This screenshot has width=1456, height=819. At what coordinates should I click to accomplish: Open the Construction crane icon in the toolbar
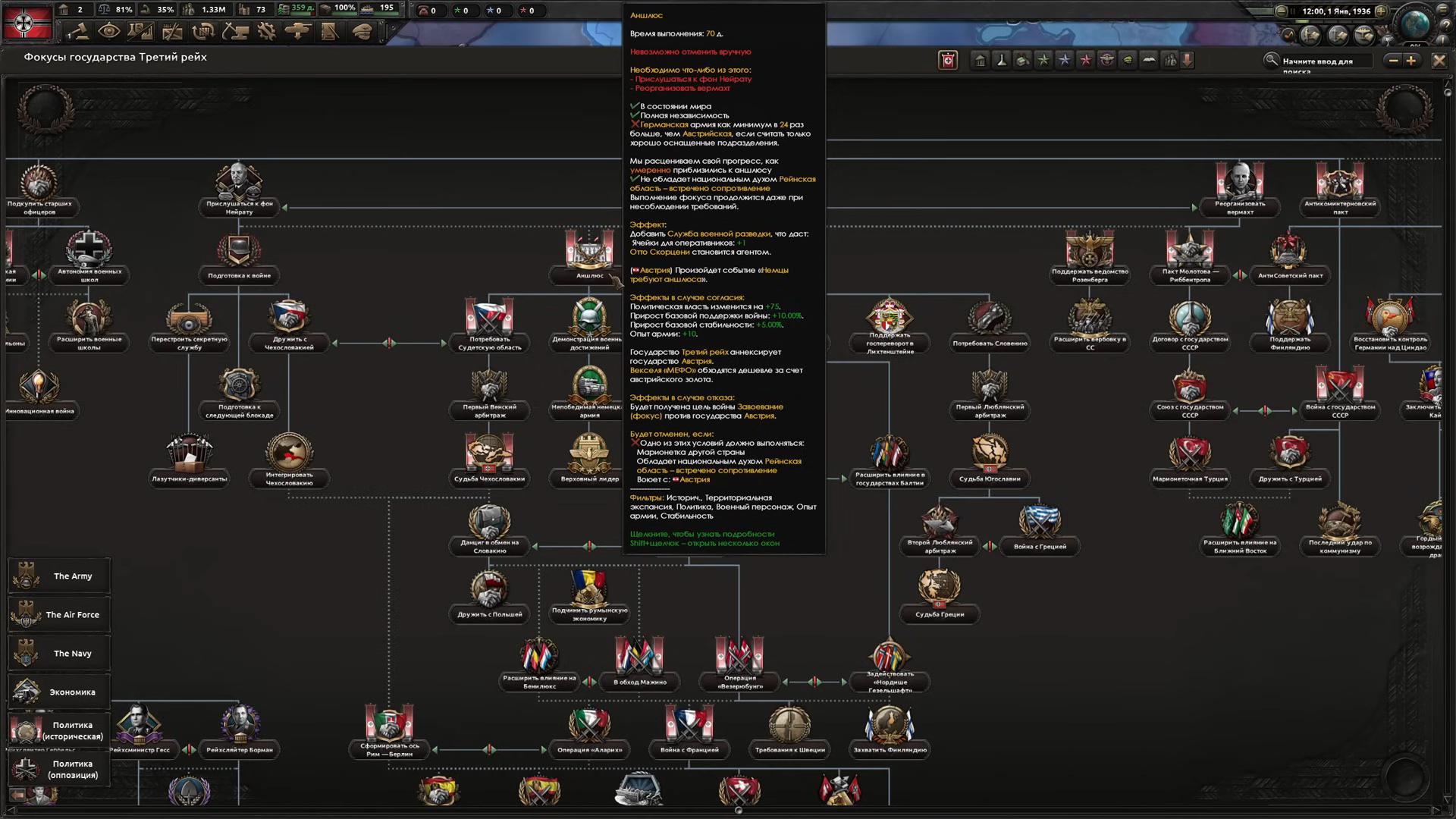tap(235, 31)
